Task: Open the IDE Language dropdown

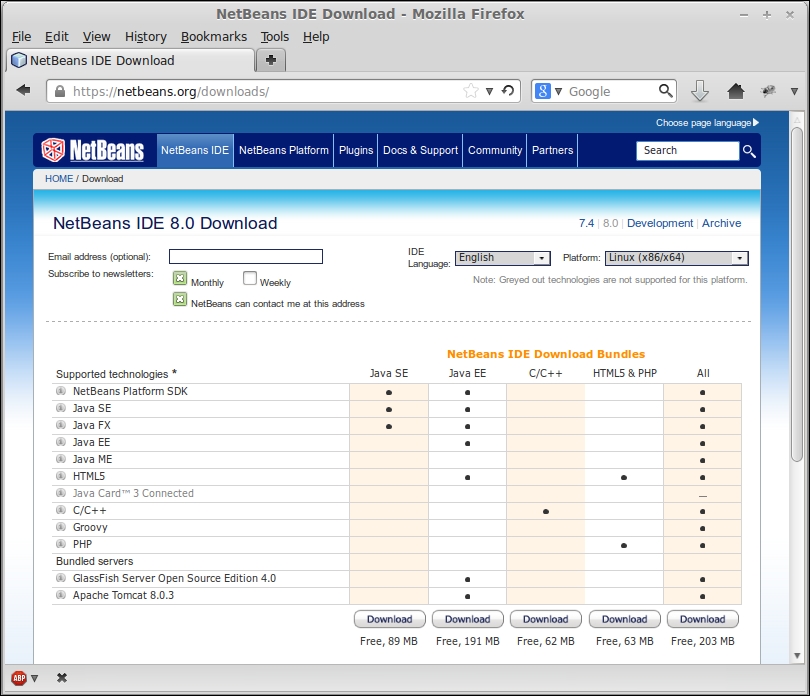Action: pyautogui.click(x=502, y=258)
